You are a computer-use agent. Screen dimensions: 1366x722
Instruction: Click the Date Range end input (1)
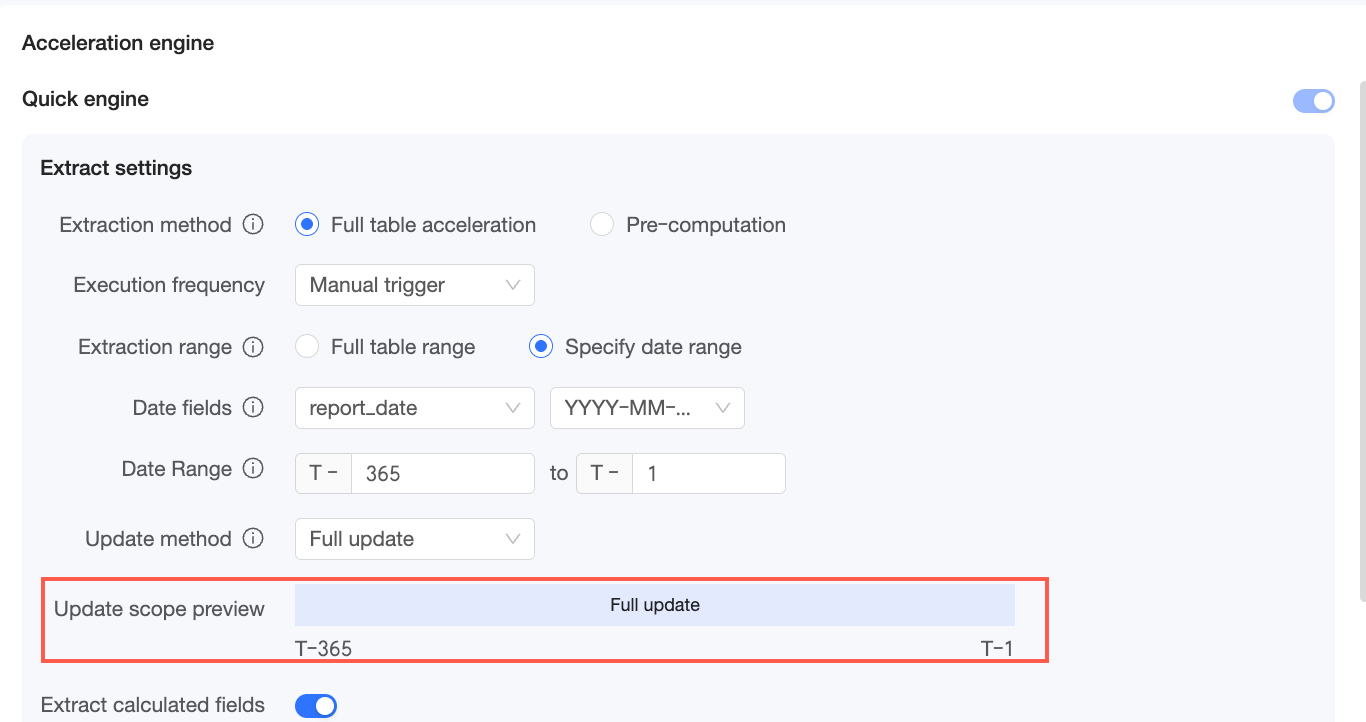pyautogui.click(x=708, y=473)
